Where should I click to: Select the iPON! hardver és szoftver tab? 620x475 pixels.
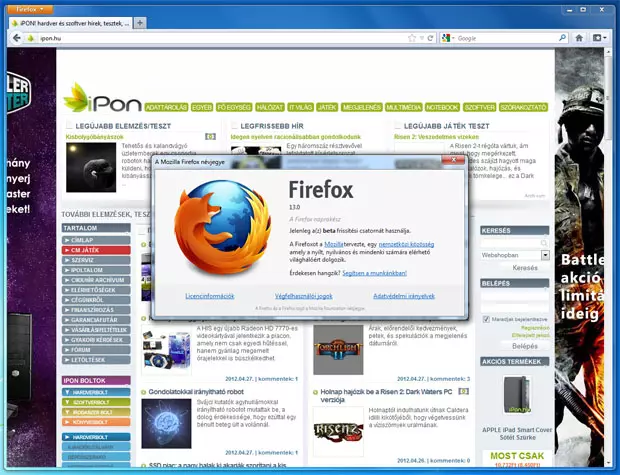[71, 23]
